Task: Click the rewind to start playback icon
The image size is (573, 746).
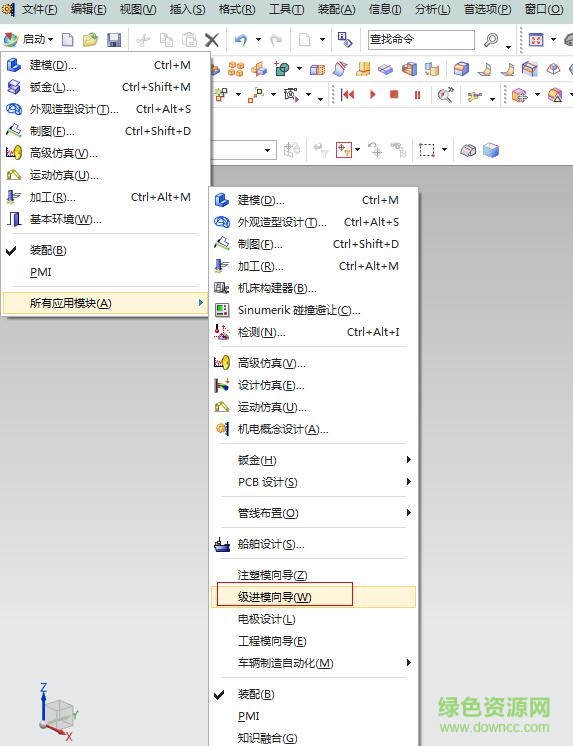Action: pos(347,95)
